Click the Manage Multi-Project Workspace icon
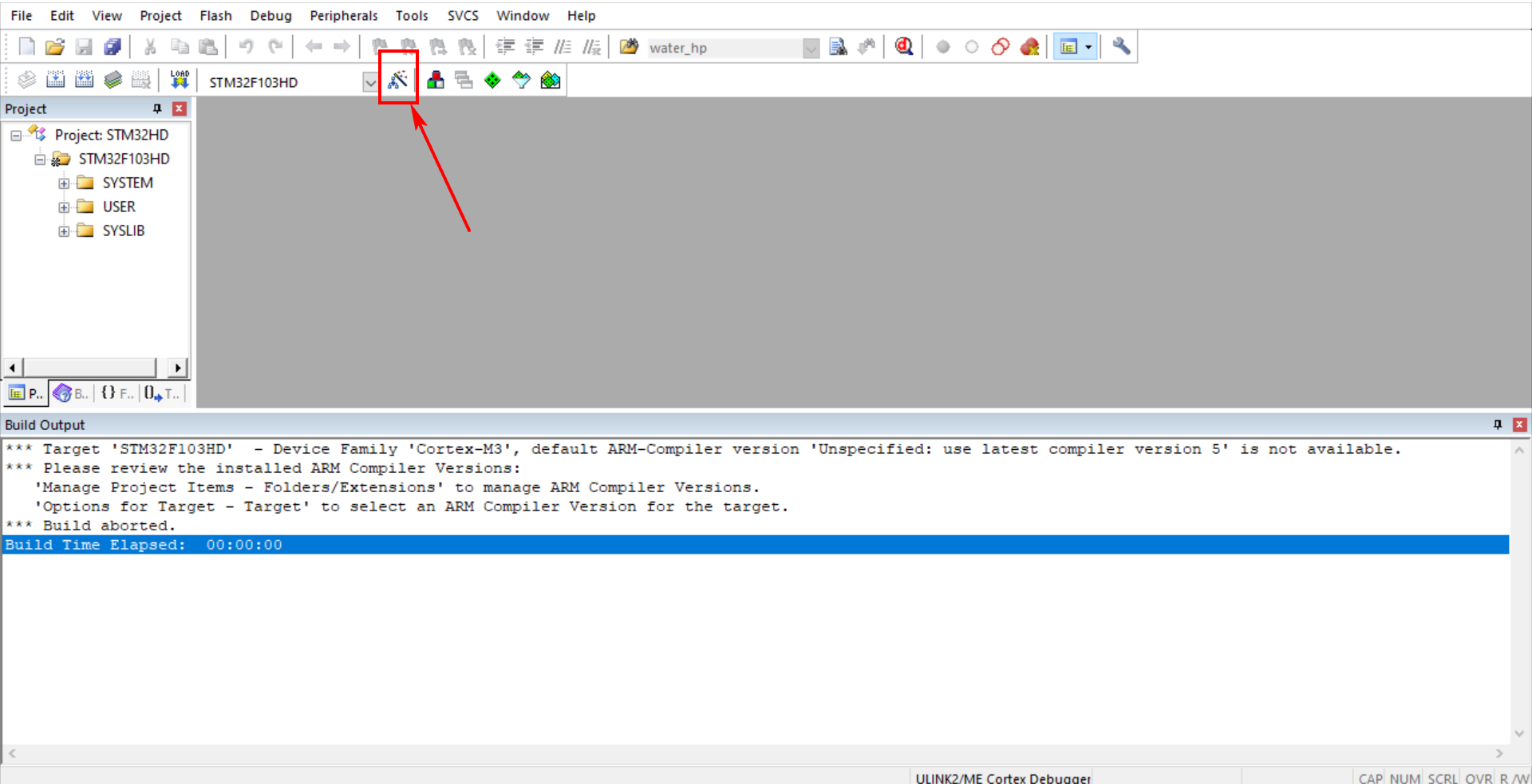 464,80
